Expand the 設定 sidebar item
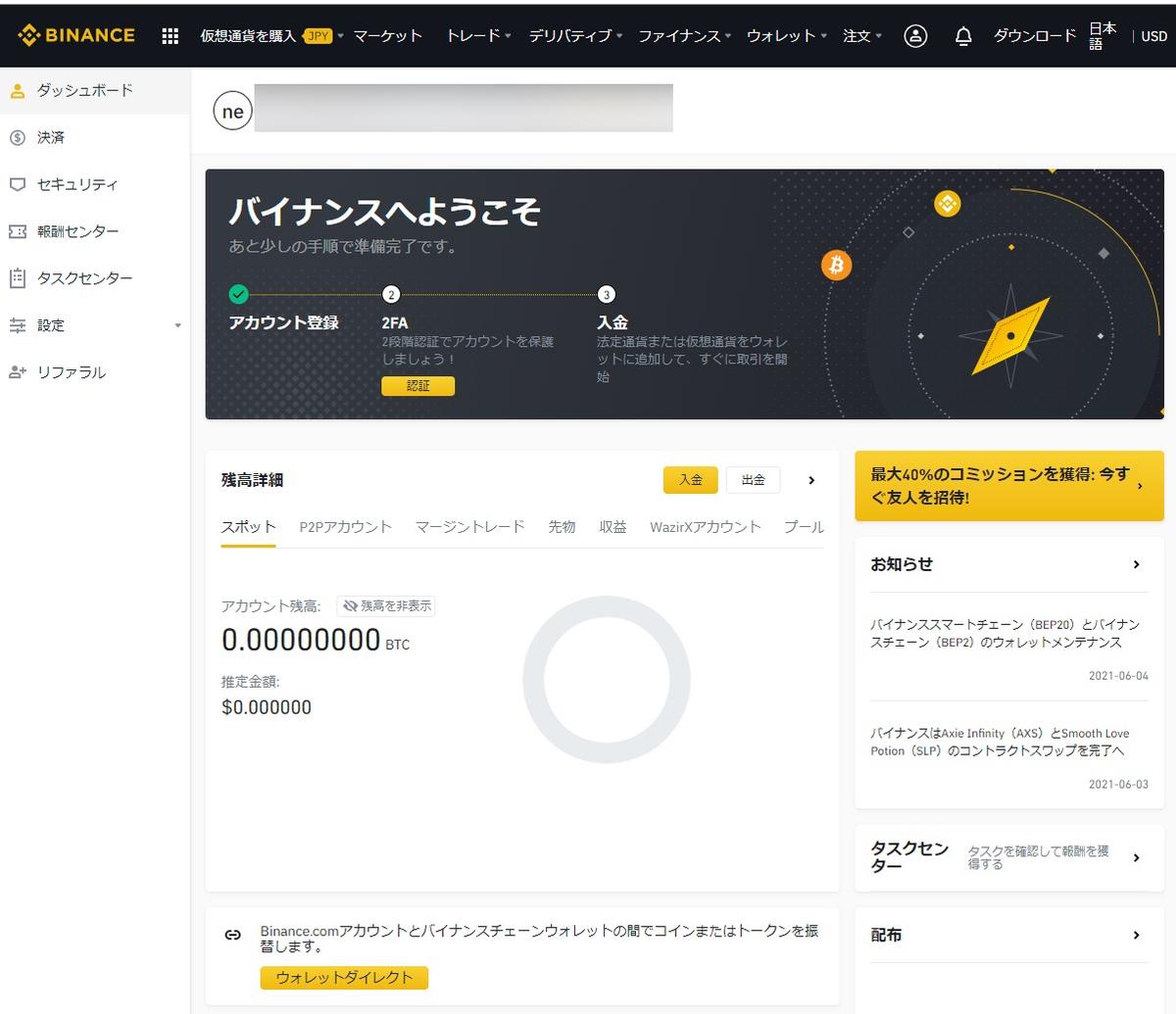This screenshot has width=1176, height=1014. tap(177, 325)
